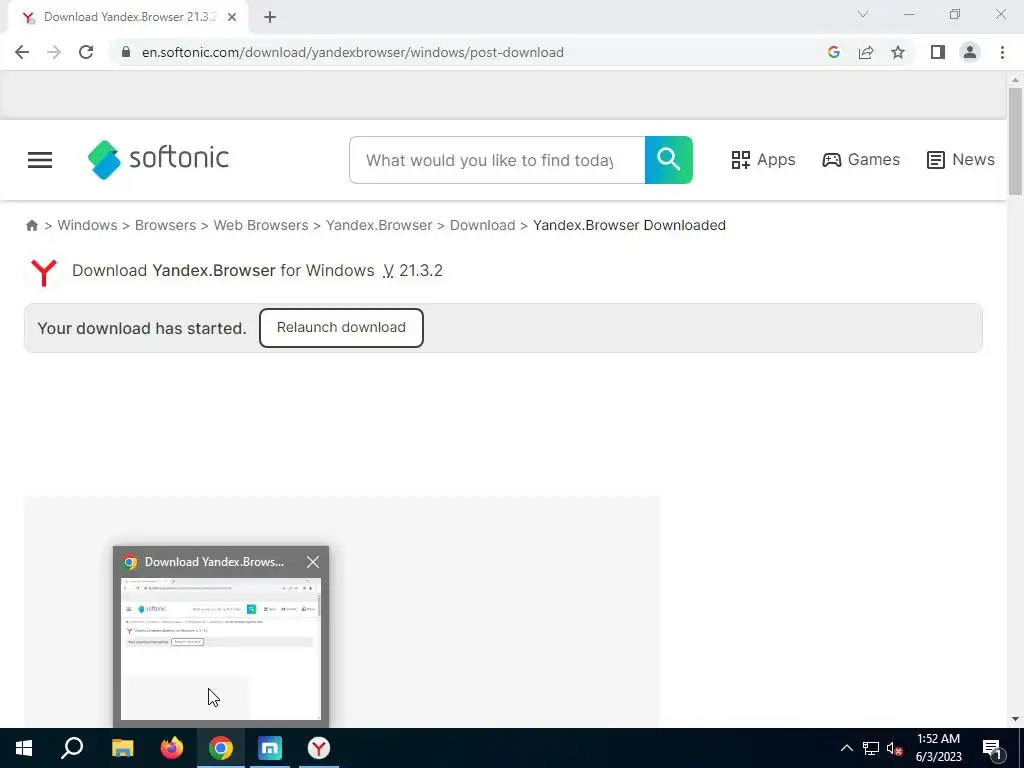Viewport: 1024px width, 768px height.
Task: Click the breadcrumb home icon
Action: pos(31,225)
